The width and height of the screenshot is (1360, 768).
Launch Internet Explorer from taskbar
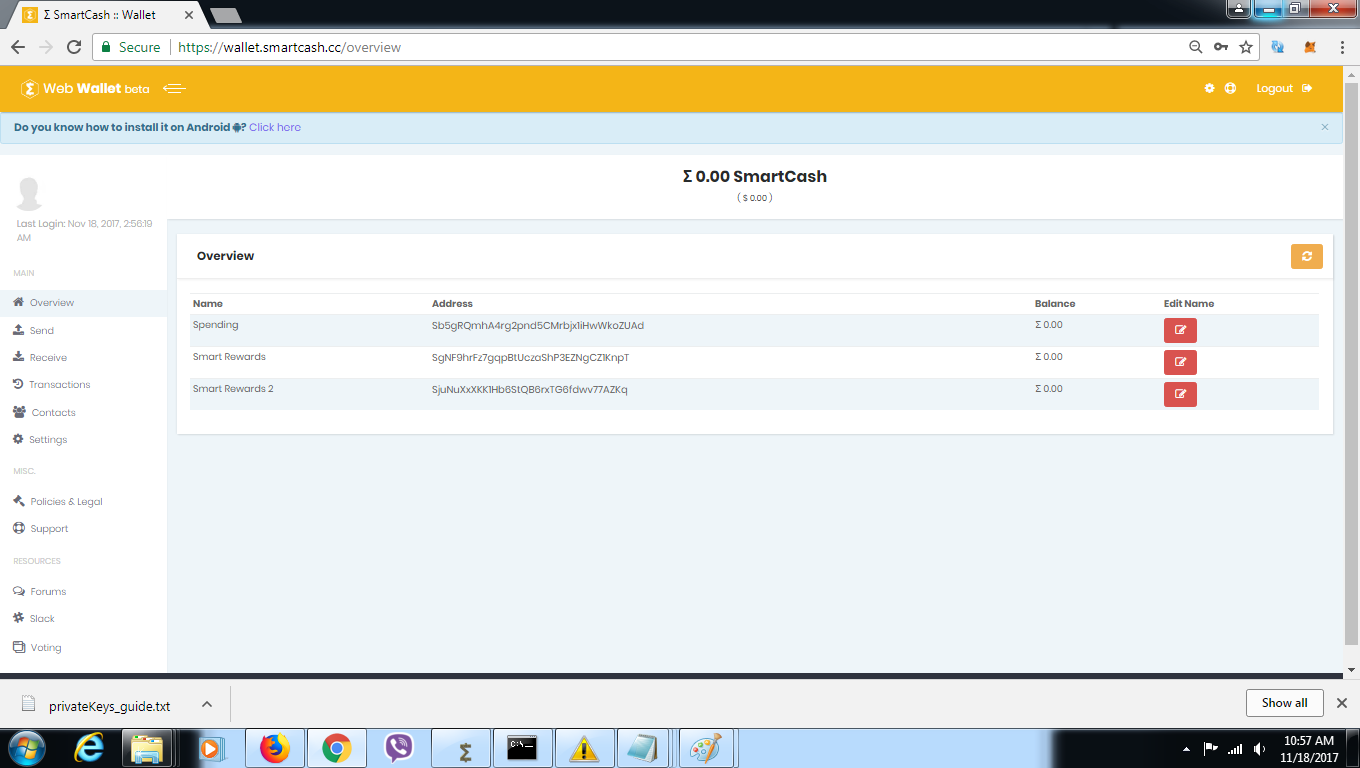point(90,748)
